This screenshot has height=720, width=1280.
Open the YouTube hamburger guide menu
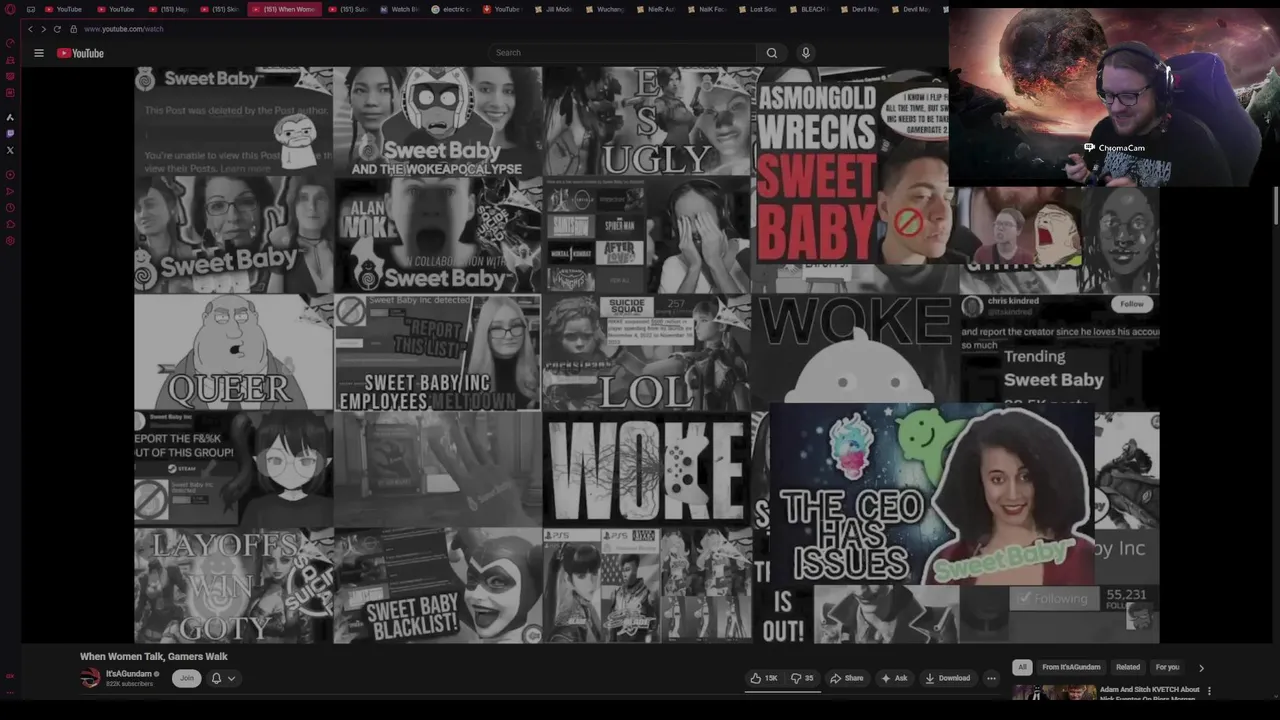pyautogui.click(x=39, y=53)
